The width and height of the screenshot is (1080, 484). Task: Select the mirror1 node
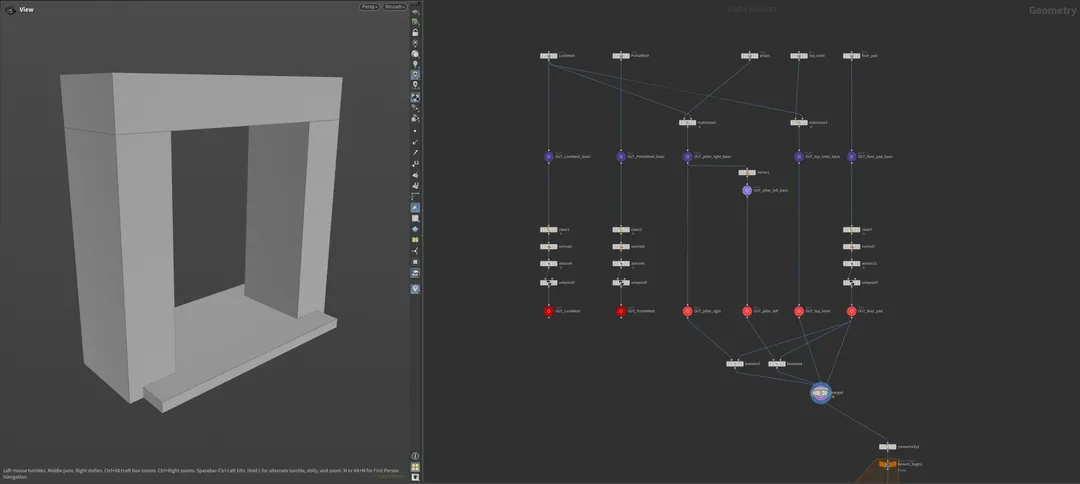tap(747, 172)
